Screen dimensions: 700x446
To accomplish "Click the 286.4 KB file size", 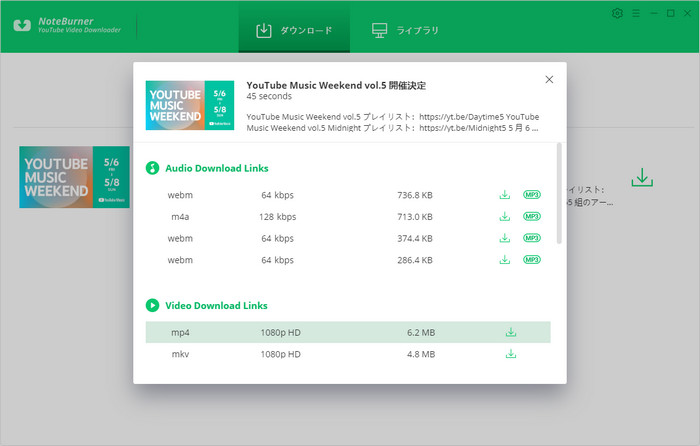I will (x=415, y=260).
